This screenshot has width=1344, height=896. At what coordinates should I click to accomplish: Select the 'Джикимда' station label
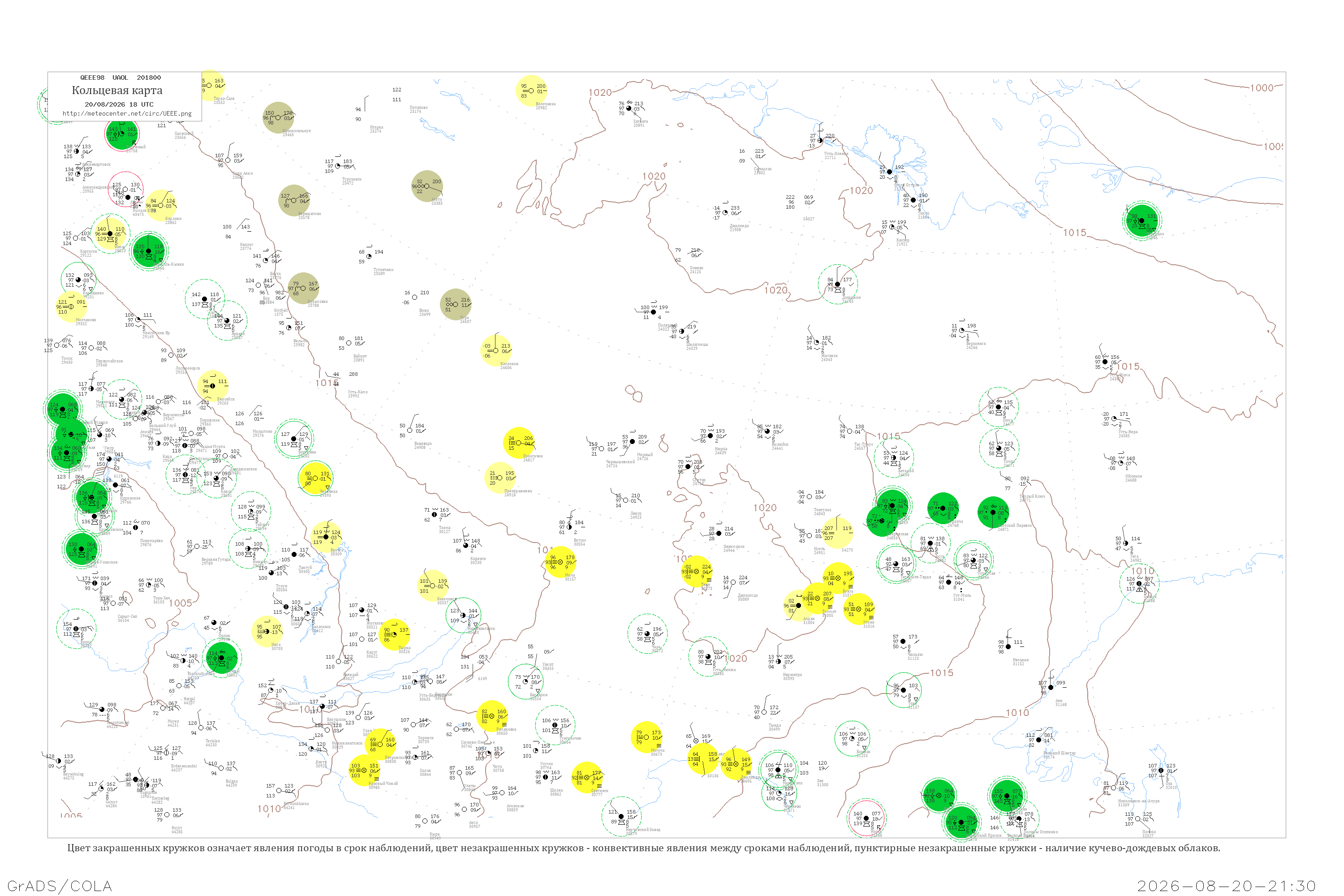click(x=747, y=595)
